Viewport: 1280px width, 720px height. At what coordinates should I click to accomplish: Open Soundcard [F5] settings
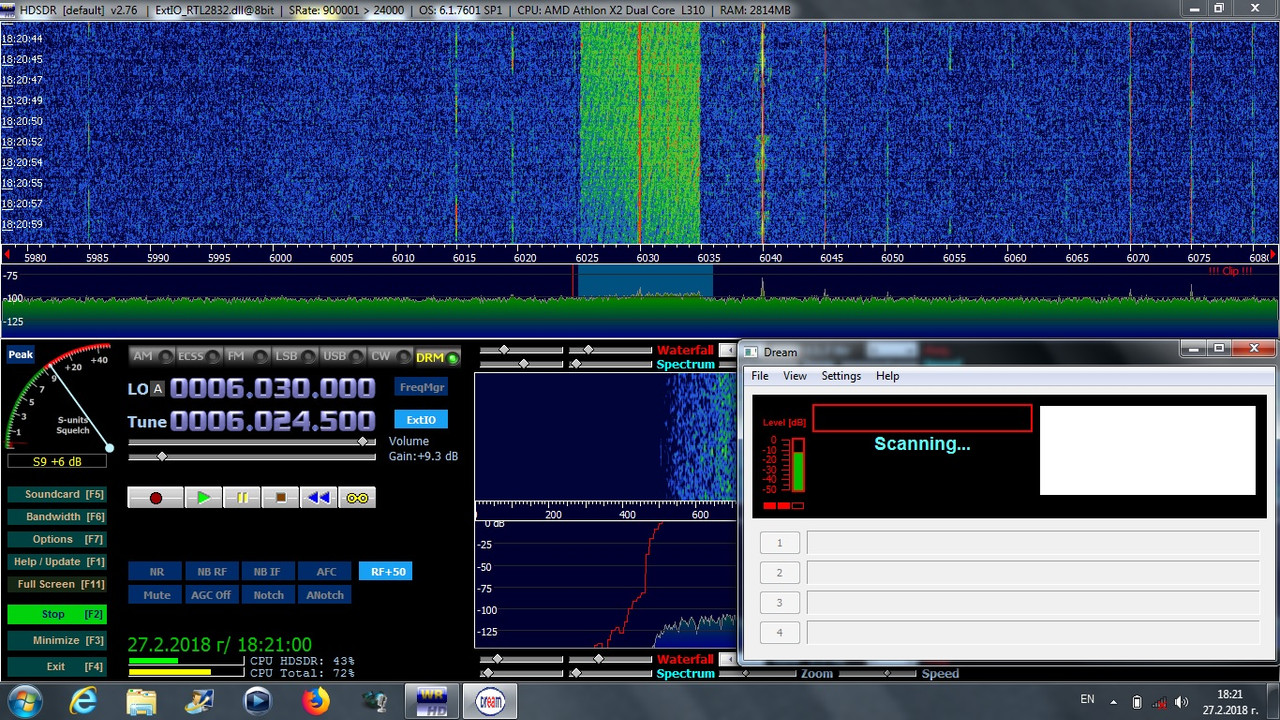[x=57, y=495]
